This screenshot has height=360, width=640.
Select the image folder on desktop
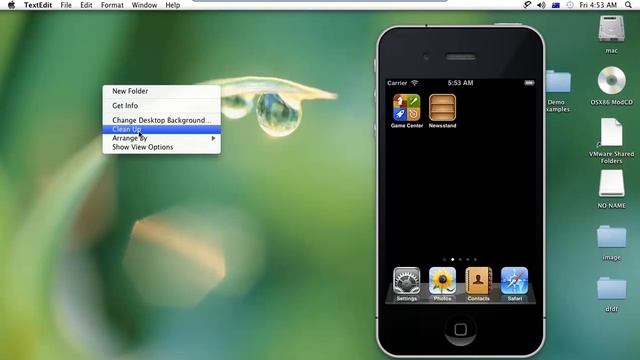point(611,236)
